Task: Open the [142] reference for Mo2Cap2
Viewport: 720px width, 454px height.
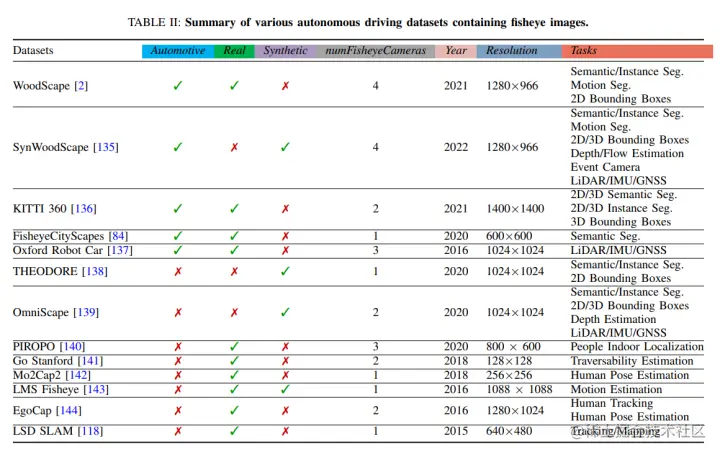Action: point(78,376)
